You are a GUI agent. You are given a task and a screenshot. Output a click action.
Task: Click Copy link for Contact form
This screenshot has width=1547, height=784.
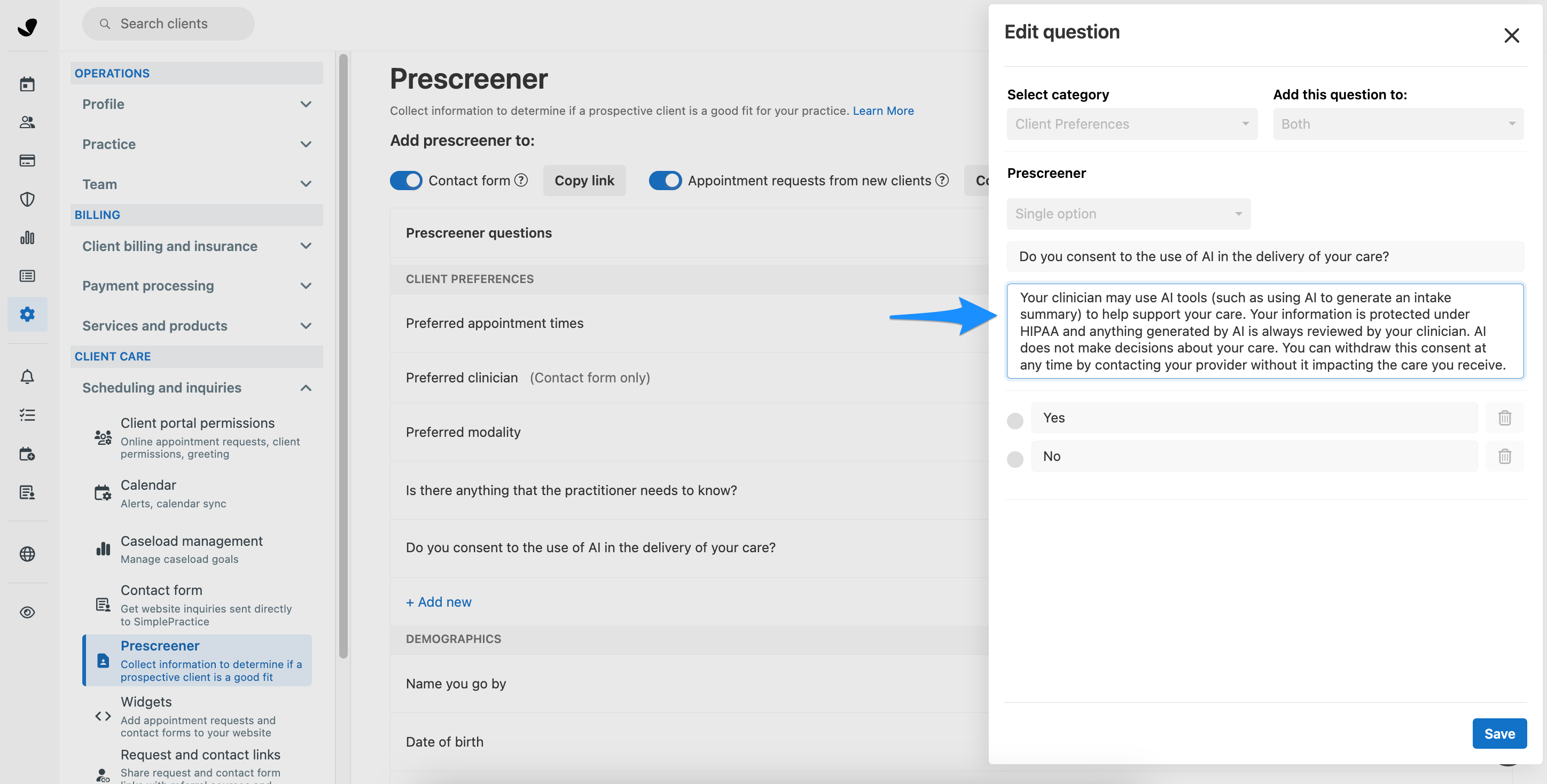click(584, 180)
